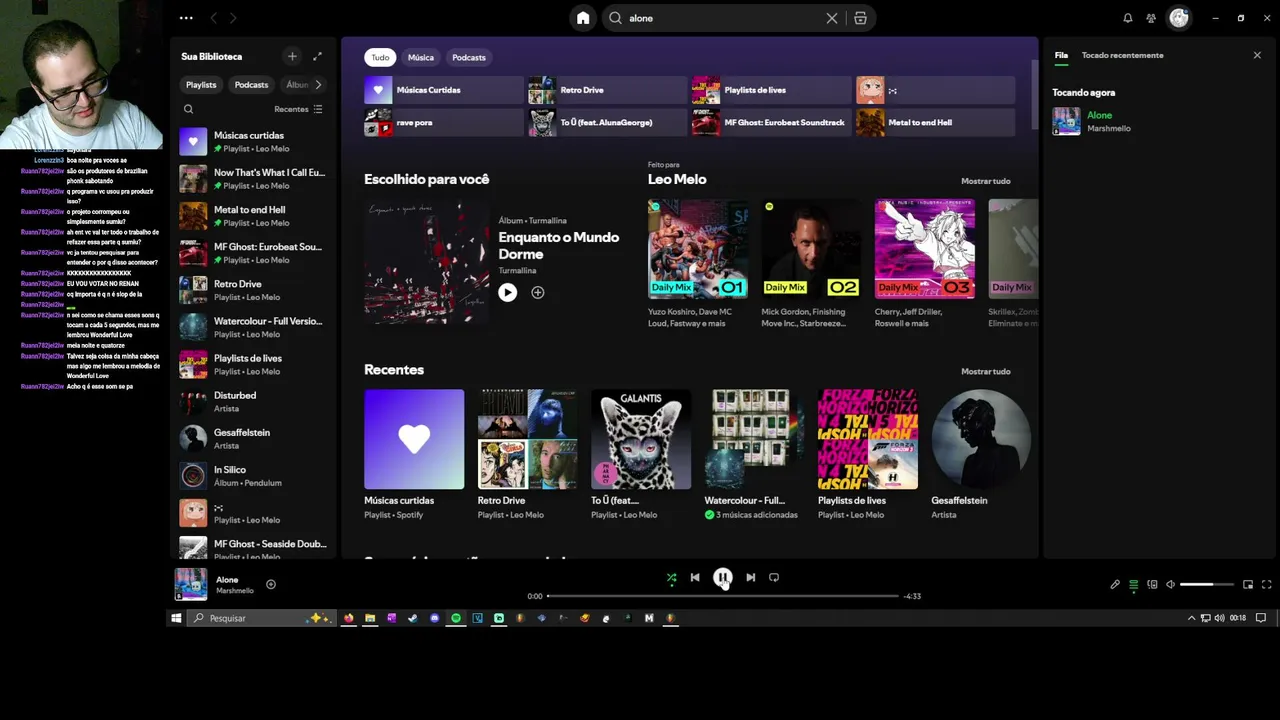
Task: Open Disturbed artist in library list
Action: coord(253,402)
